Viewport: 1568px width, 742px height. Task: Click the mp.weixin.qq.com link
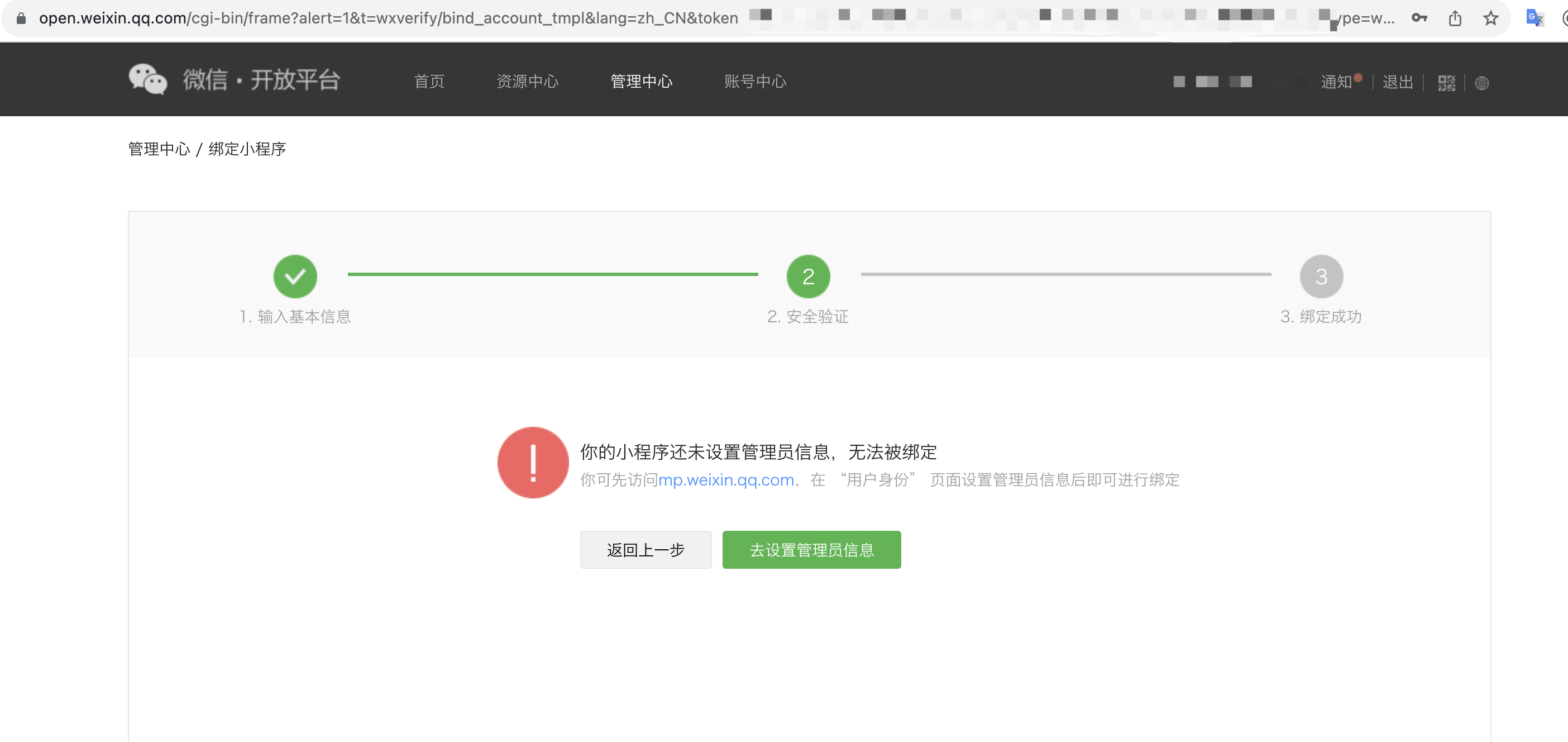pos(725,480)
